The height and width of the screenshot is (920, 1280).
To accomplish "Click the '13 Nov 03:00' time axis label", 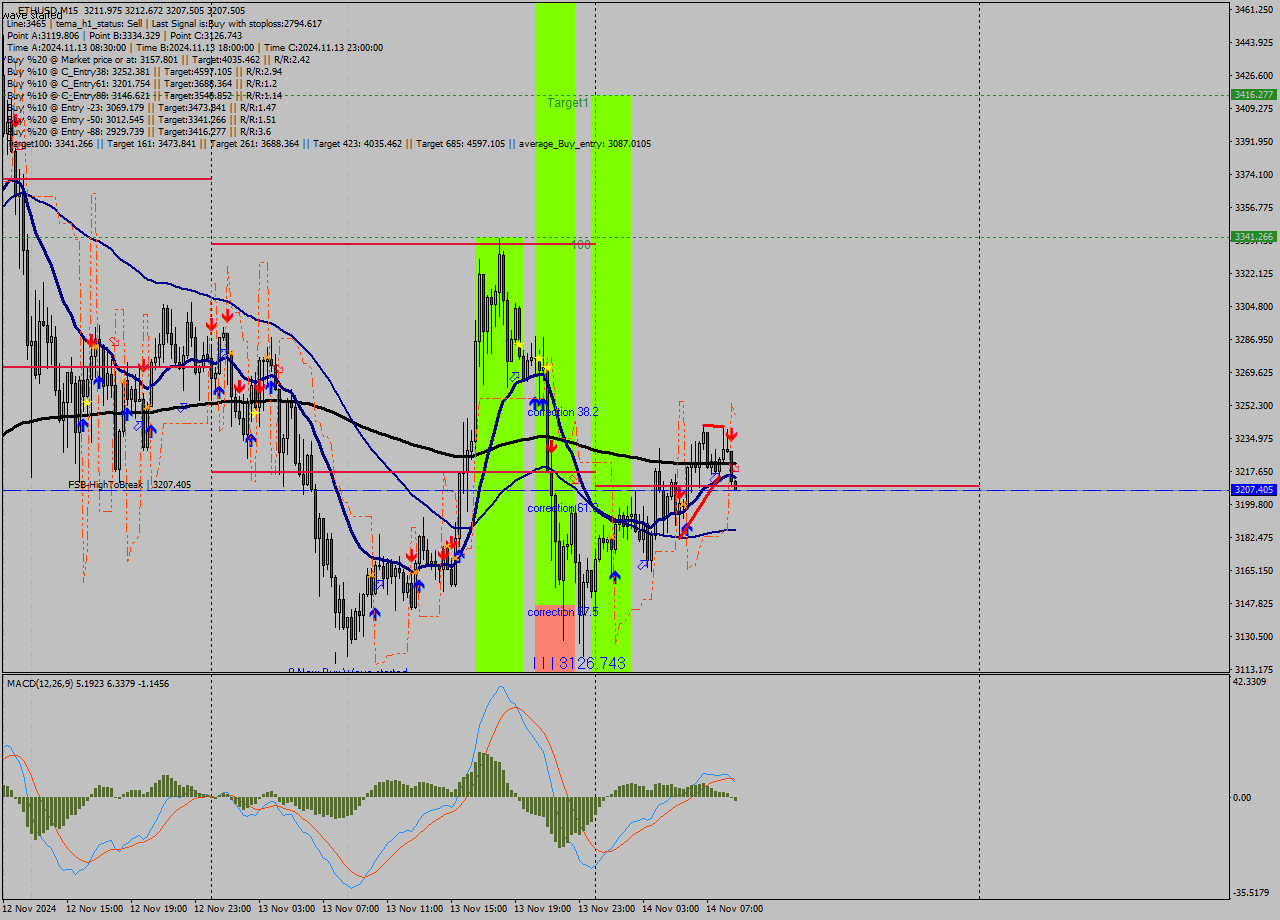I will [x=287, y=909].
